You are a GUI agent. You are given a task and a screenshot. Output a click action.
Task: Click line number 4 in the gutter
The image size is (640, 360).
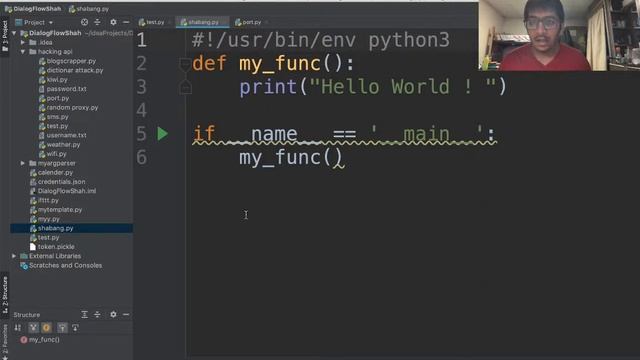pos(142,110)
